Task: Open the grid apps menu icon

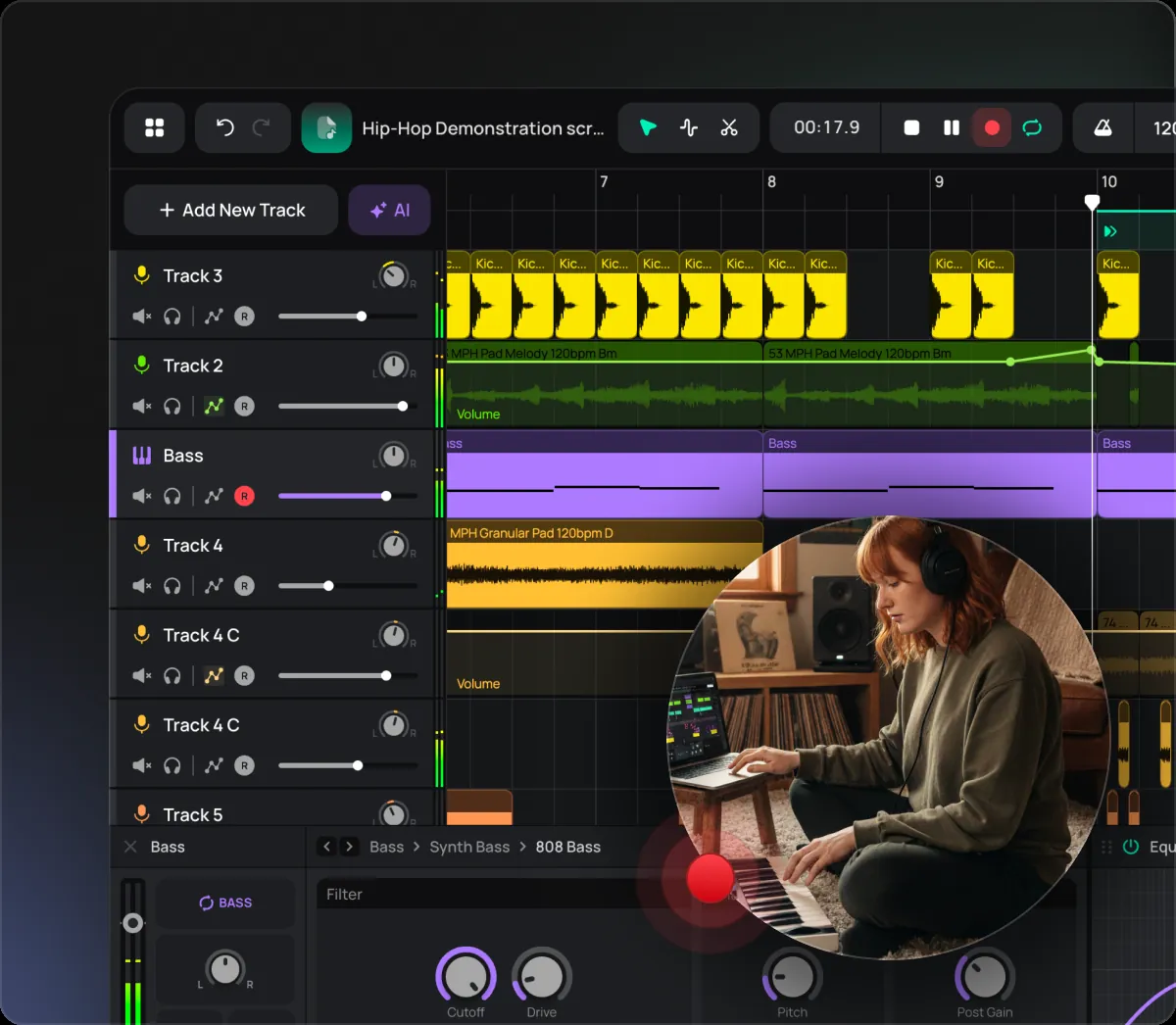Action: coord(155,127)
